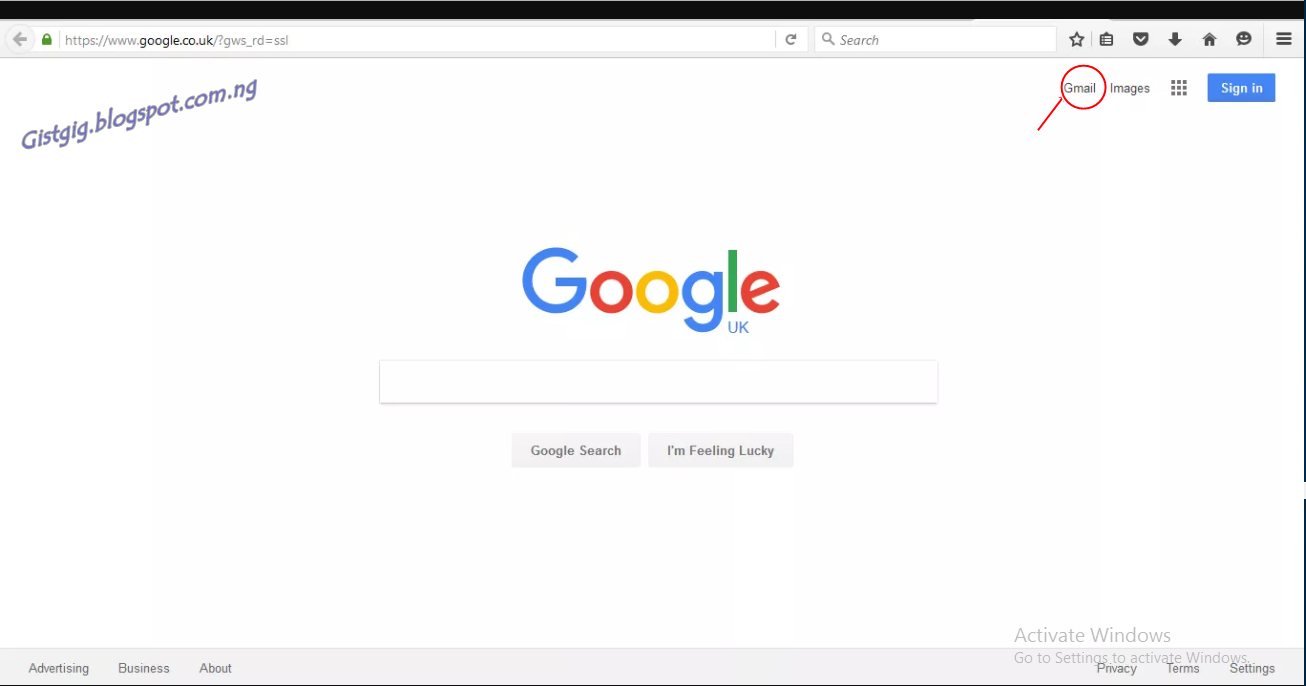Bookmark this page with the star icon
1306x686 pixels.
(1077, 40)
